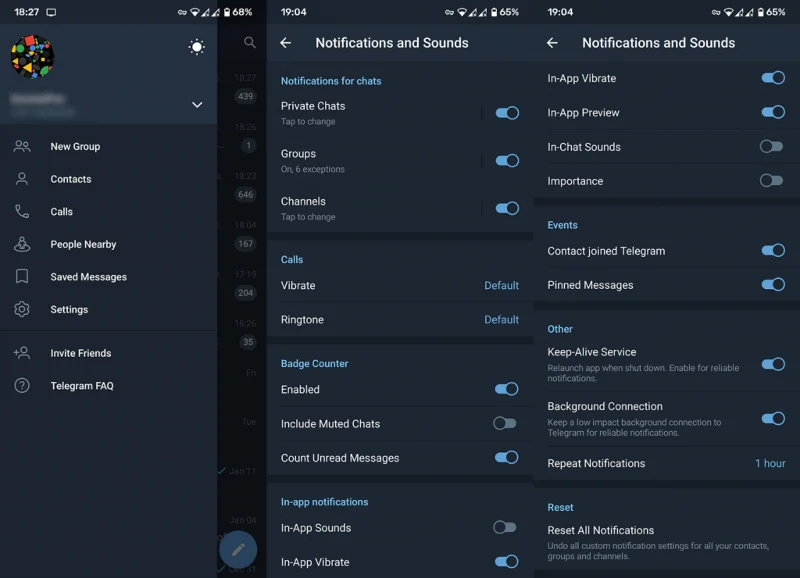Toggle In-App Preview switch
Screen dimensions: 800x578
[x=773, y=112]
